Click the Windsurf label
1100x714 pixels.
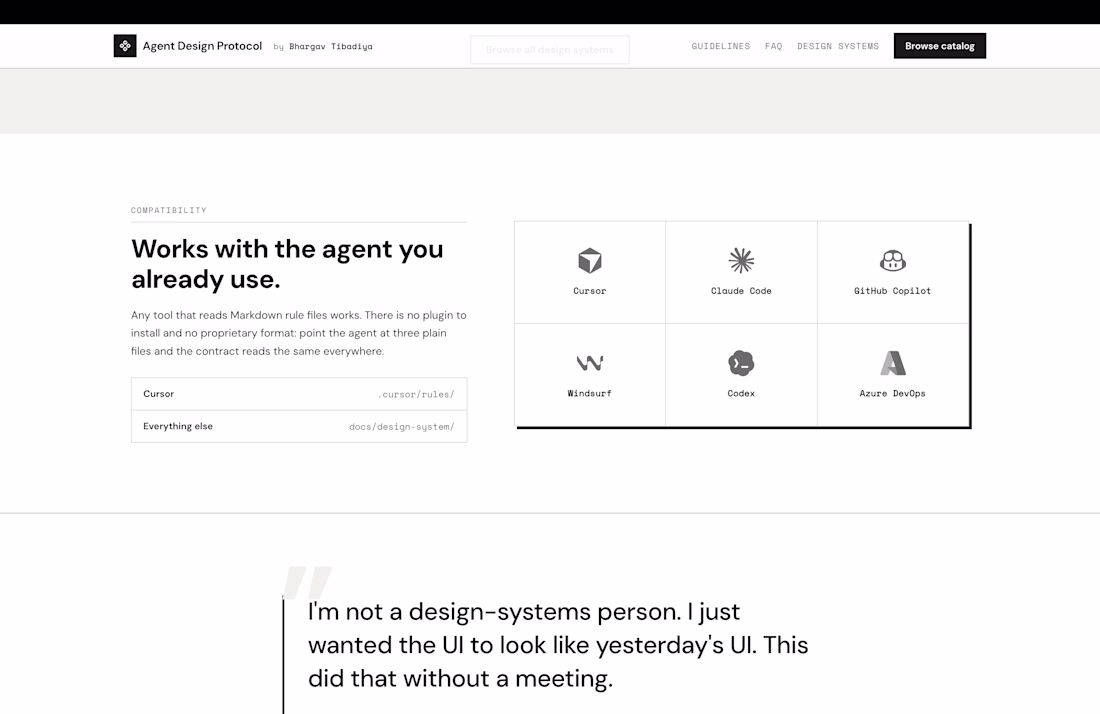pyautogui.click(x=589, y=393)
